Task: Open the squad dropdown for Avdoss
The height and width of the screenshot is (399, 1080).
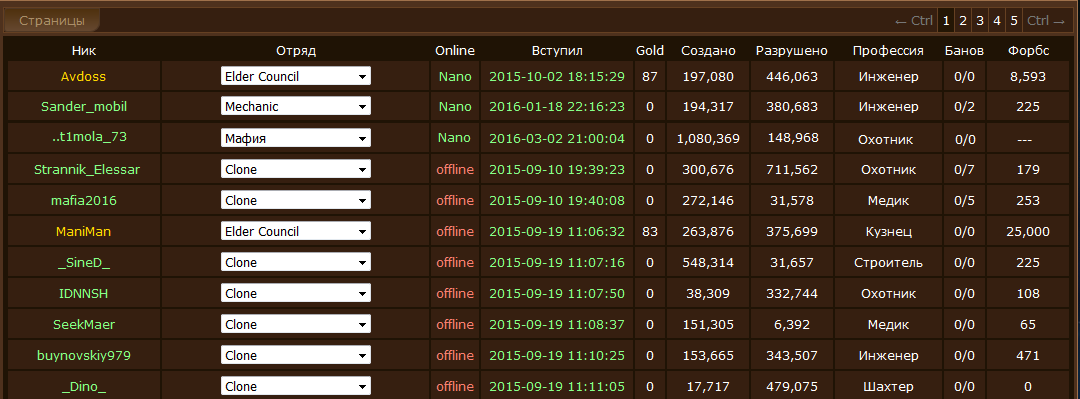Action: (x=295, y=76)
